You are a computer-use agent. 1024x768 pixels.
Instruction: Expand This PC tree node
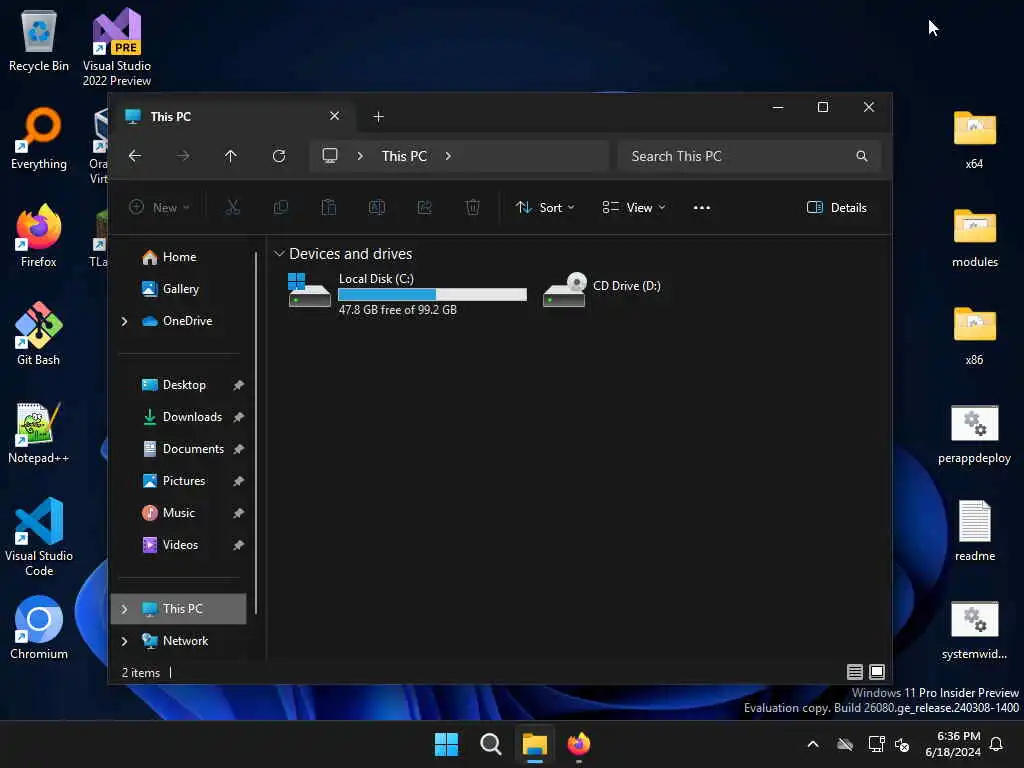(124, 609)
